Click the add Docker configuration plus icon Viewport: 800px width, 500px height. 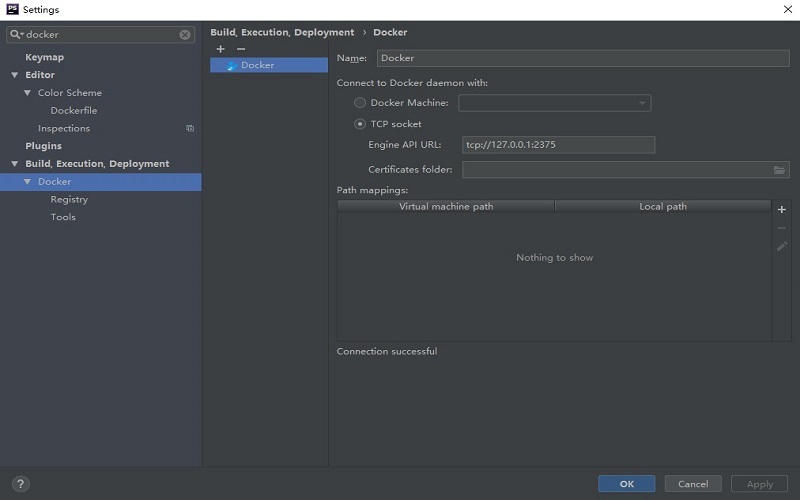(221, 49)
